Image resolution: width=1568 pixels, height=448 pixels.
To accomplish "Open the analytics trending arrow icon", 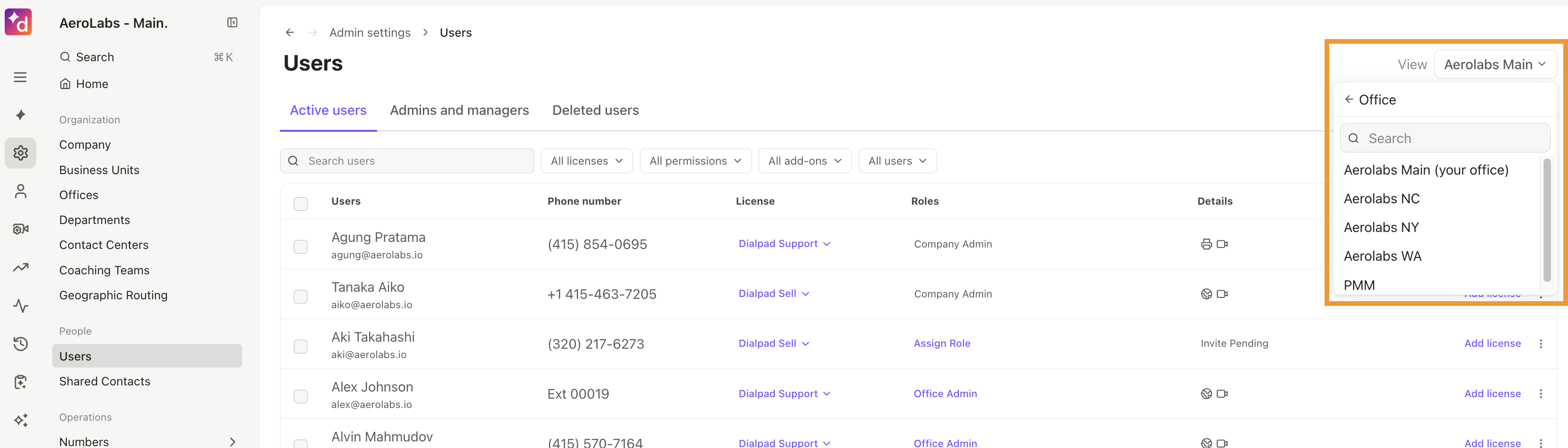I will [x=20, y=267].
